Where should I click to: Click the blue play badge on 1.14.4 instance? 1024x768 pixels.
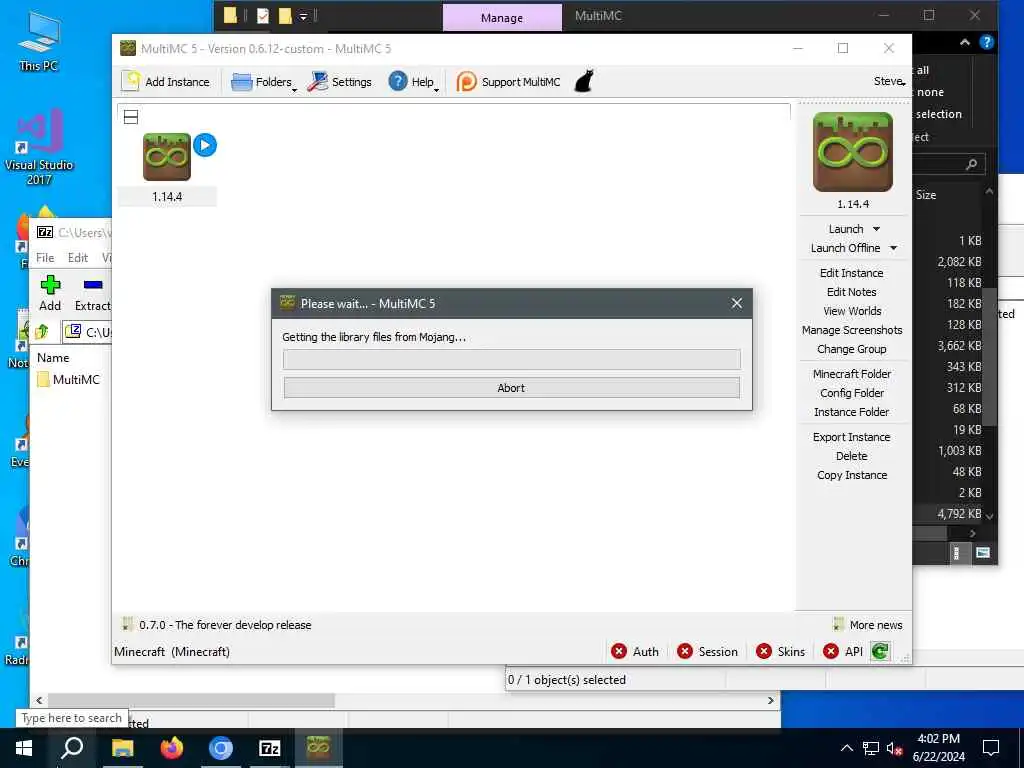coord(205,145)
